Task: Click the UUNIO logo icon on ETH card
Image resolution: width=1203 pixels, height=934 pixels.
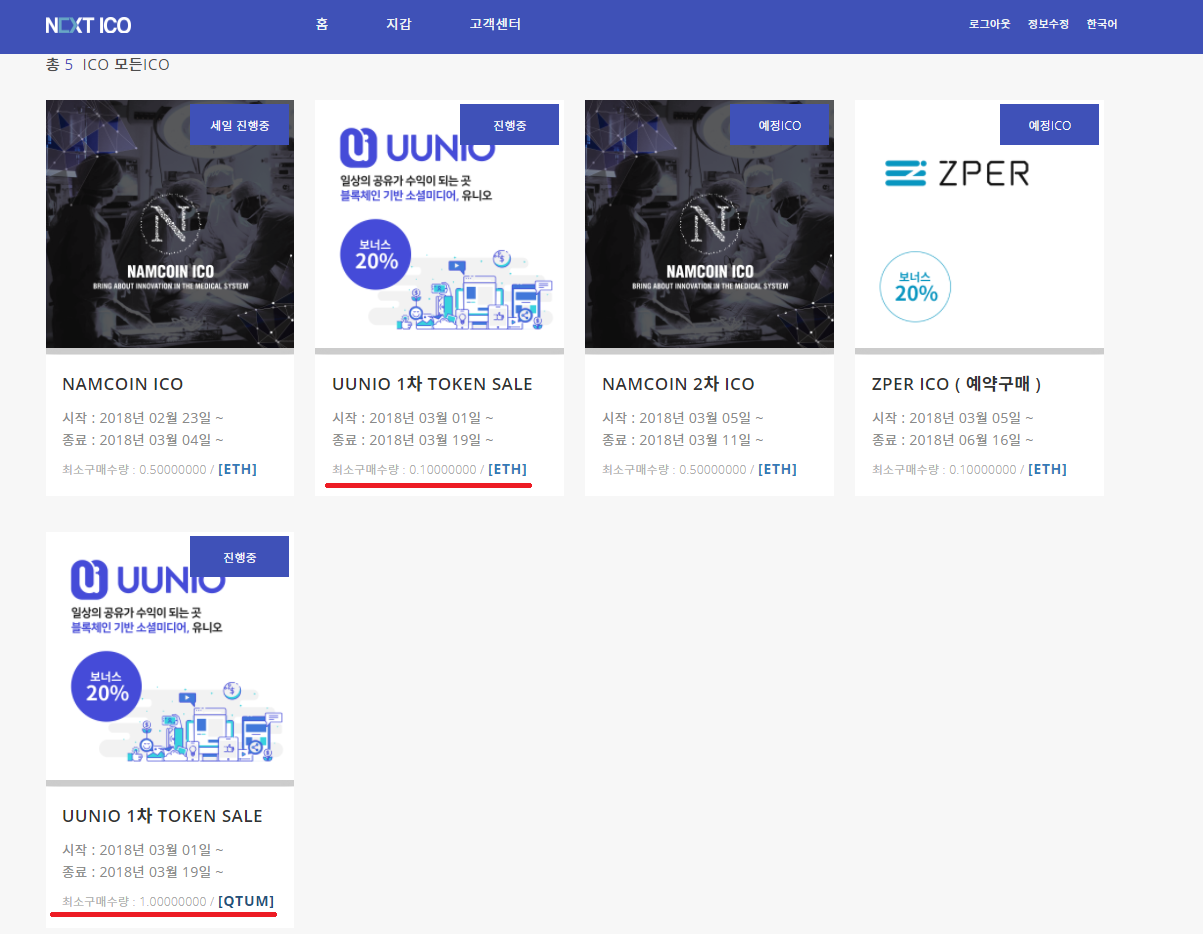Action: [360, 147]
